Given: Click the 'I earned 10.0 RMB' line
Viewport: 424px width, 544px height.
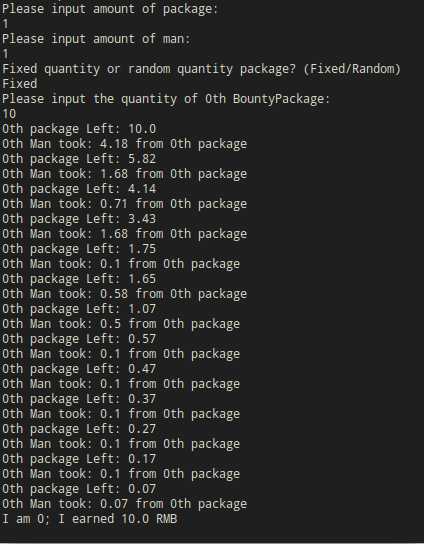Looking at the screenshot, I should [90, 519].
